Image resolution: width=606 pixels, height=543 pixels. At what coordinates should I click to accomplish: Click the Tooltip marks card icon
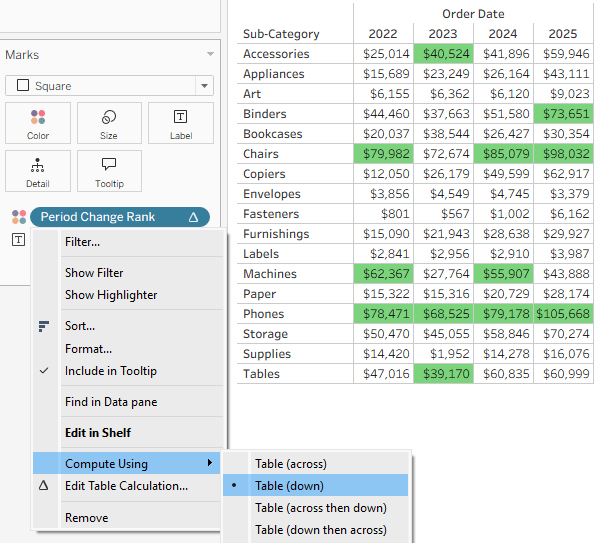(x=109, y=165)
